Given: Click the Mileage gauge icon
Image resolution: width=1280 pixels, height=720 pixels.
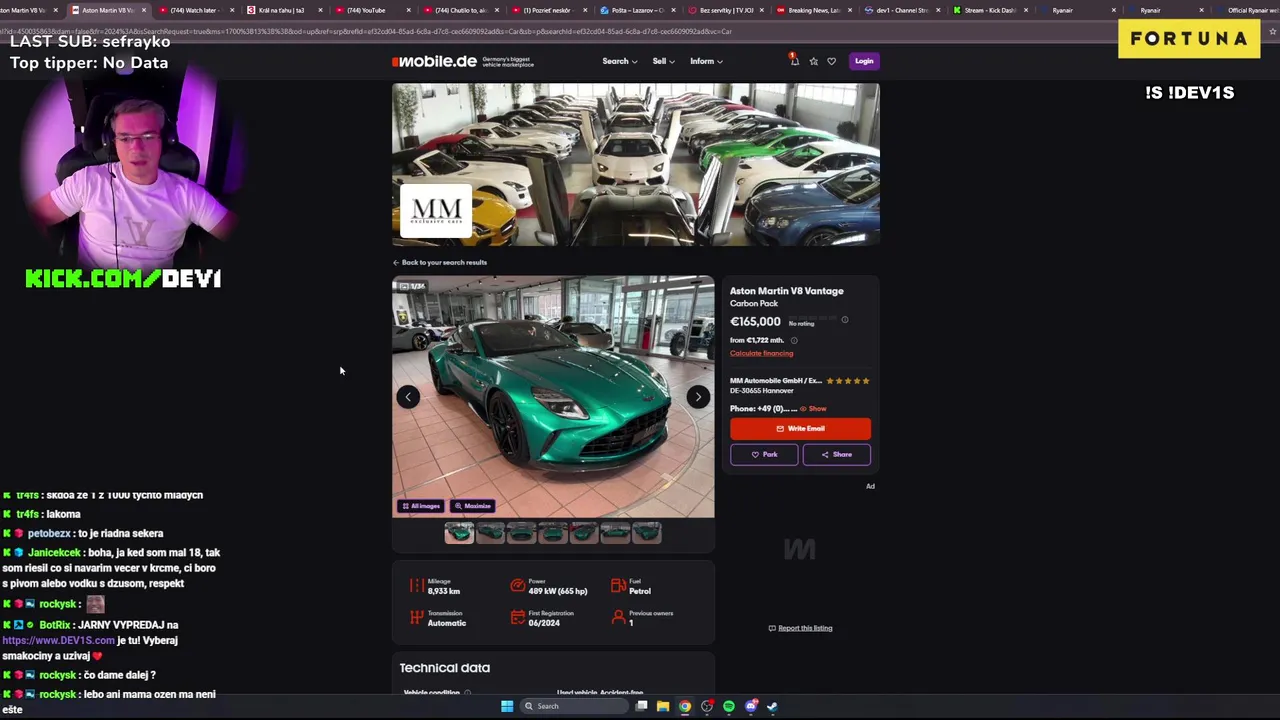Looking at the screenshot, I should tap(417, 586).
